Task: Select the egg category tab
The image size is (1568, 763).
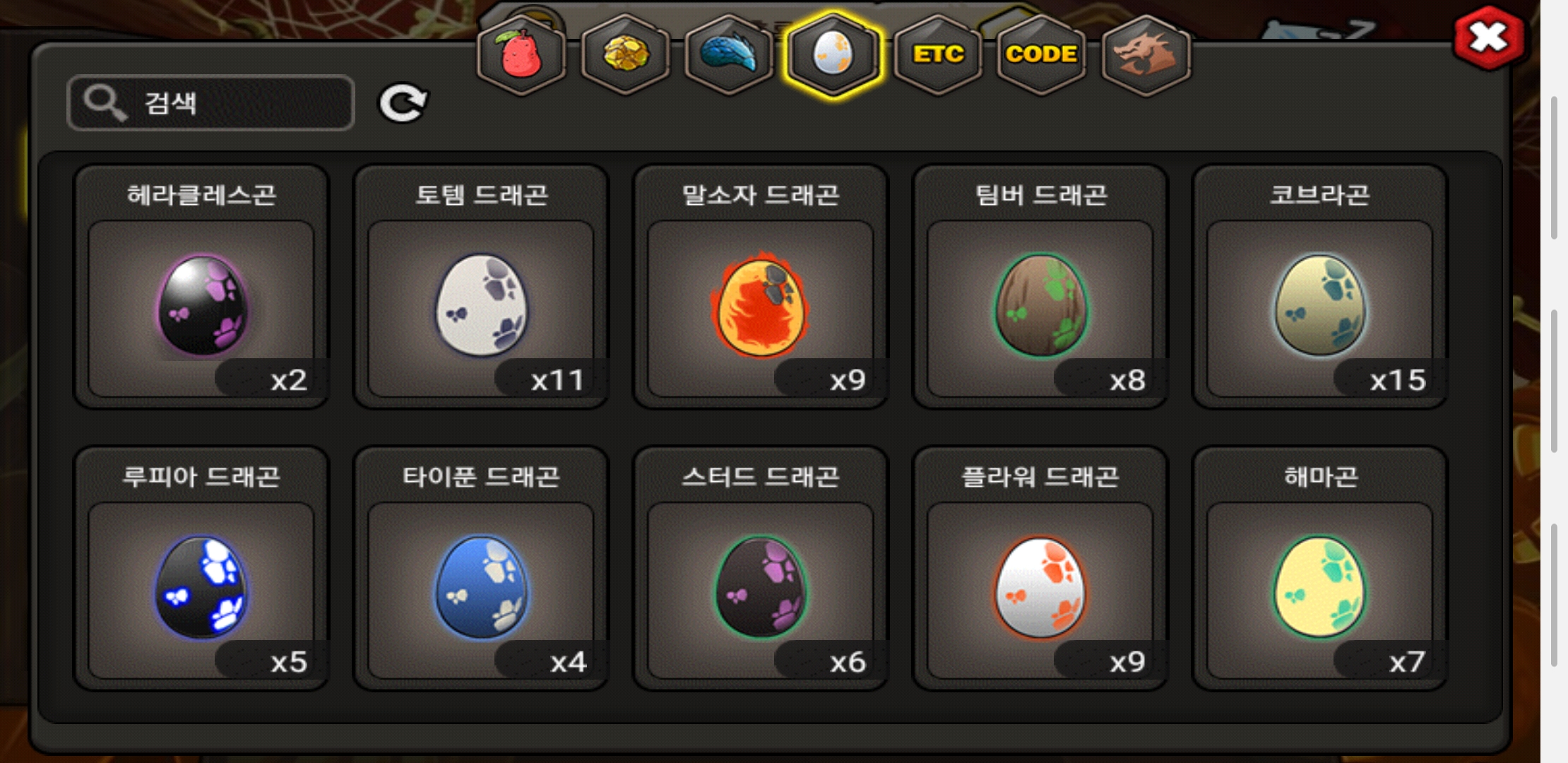Action: tap(833, 55)
